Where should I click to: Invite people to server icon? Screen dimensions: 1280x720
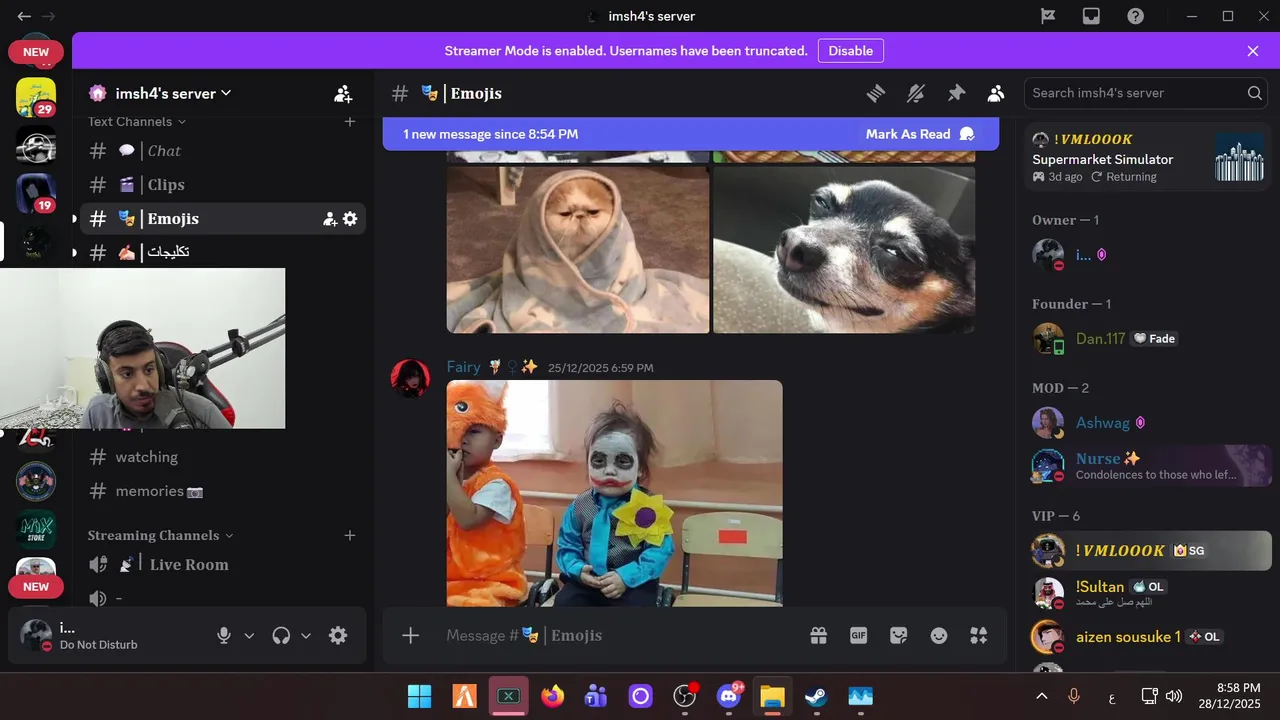tap(343, 94)
